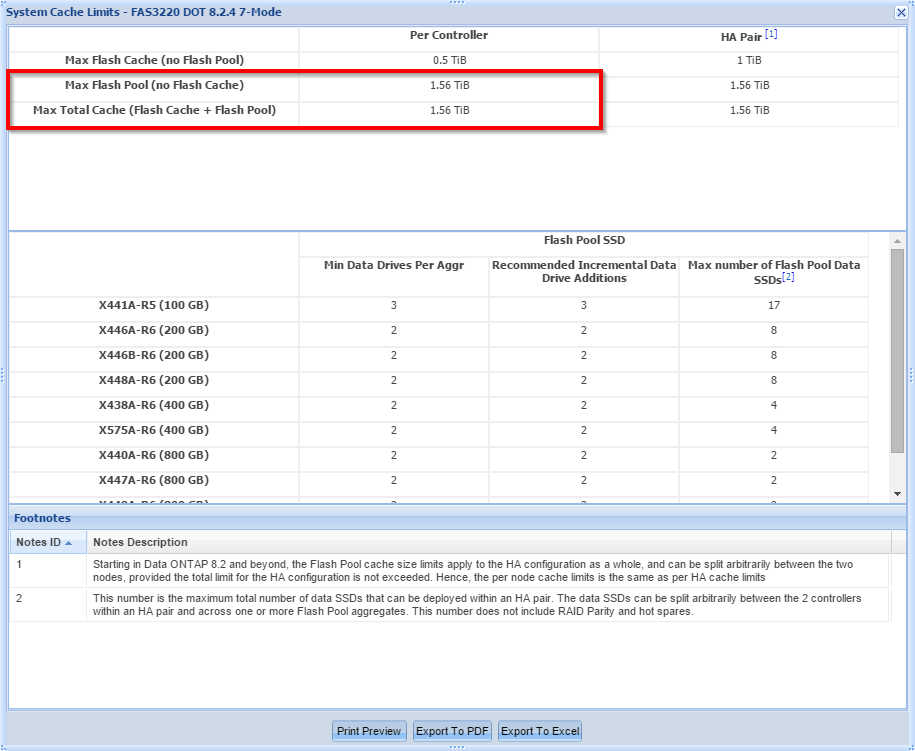Click the SSD table vertical scrollbar thumb
This screenshot has height=751, width=915.
pos(897,350)
